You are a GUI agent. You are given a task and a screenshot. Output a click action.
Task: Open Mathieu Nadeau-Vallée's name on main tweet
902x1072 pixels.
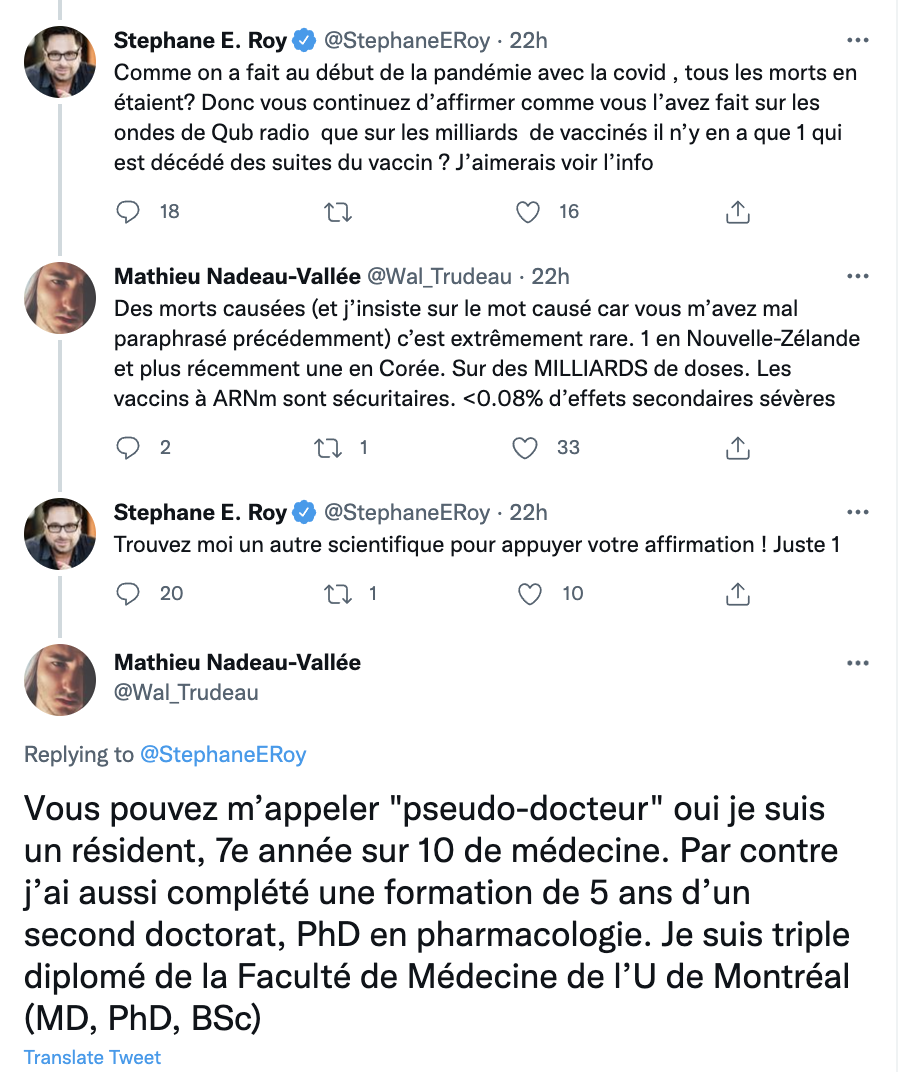tap(237, 662)
